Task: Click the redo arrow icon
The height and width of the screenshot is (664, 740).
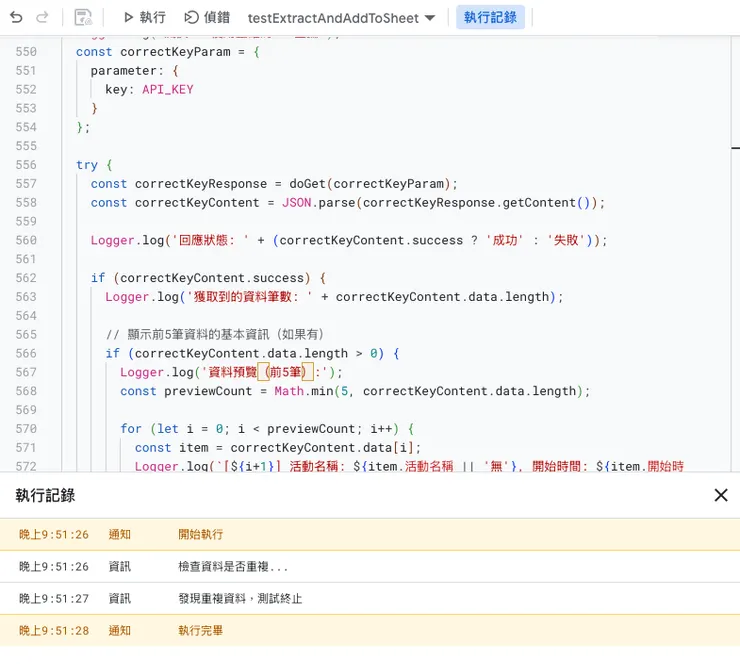Action: [42, 17]
